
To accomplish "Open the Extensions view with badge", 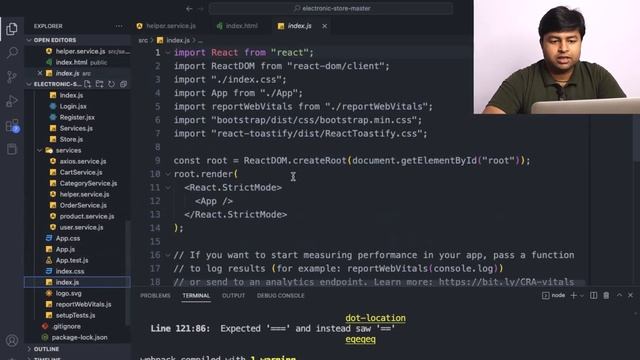I will (12, 126).
